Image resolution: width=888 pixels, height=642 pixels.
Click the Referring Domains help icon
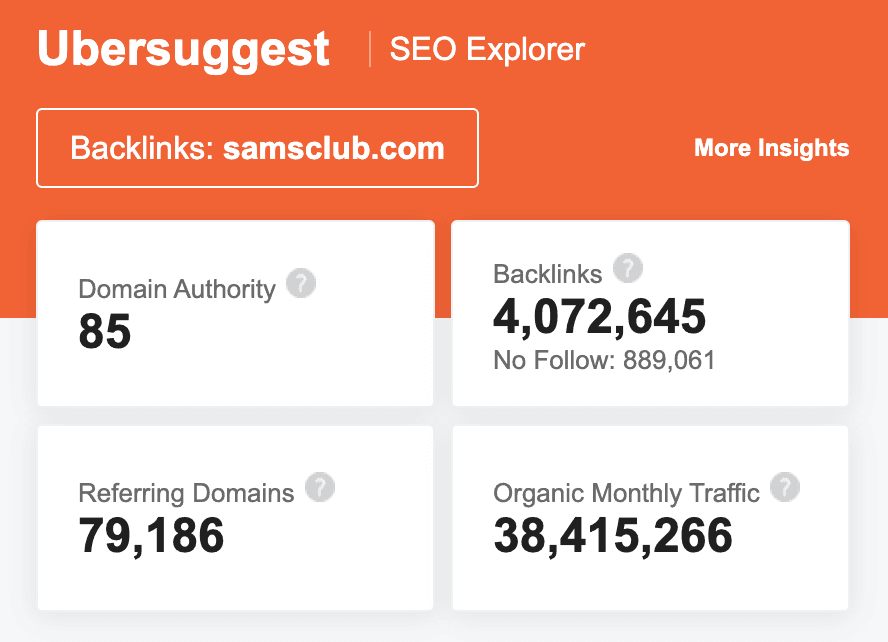pyautogui.click(x=321, y=487)
